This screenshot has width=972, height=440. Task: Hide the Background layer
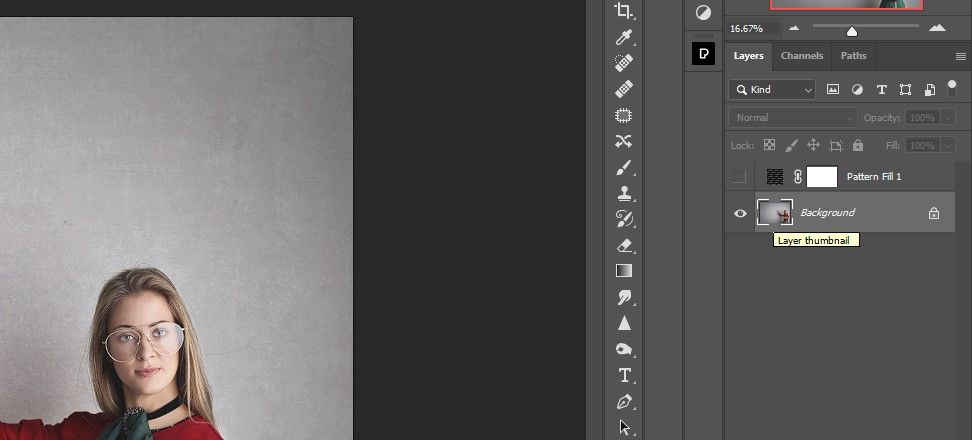click(740, 213)
